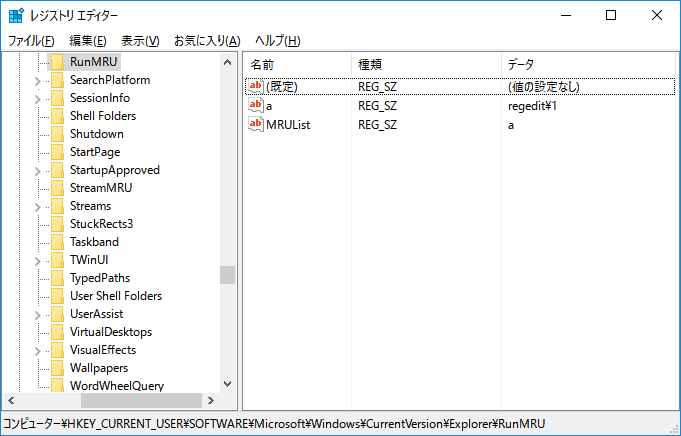The image size is (681, 436).
Task: Click the tree horizontal scrollbar thumb
Action: tap(141, 400)
